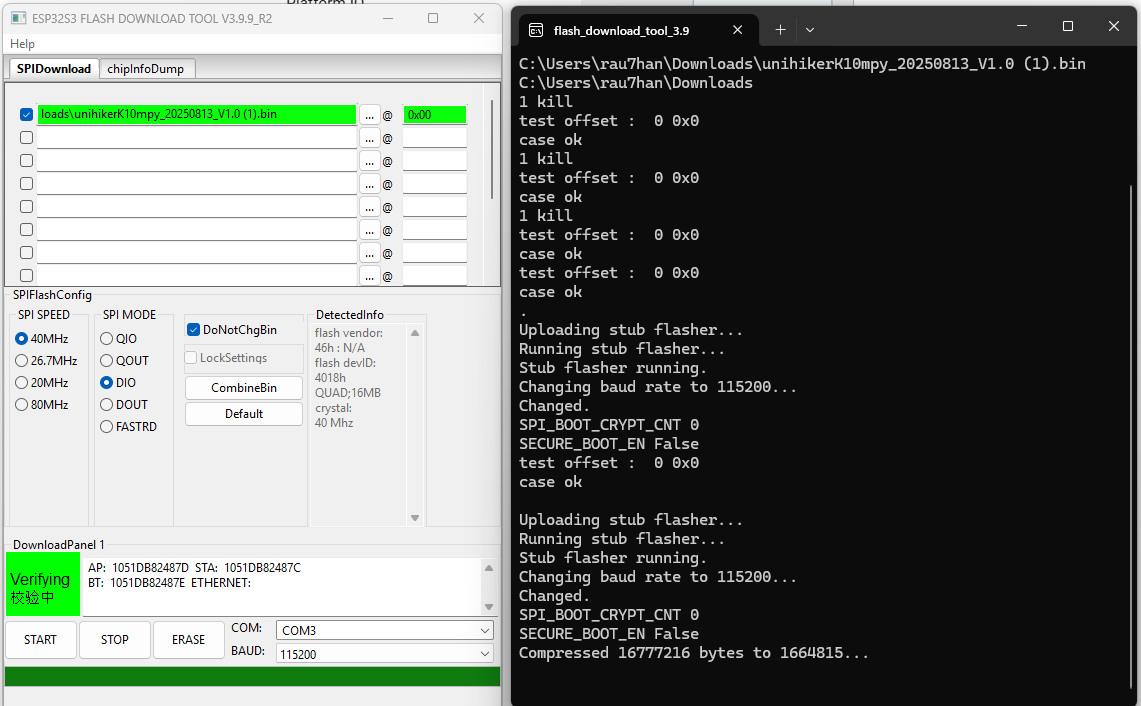The width and height of the screenshot is (1141, 706).
Task: Open the COM port dropdown
Action: click(x=385, y=631)
